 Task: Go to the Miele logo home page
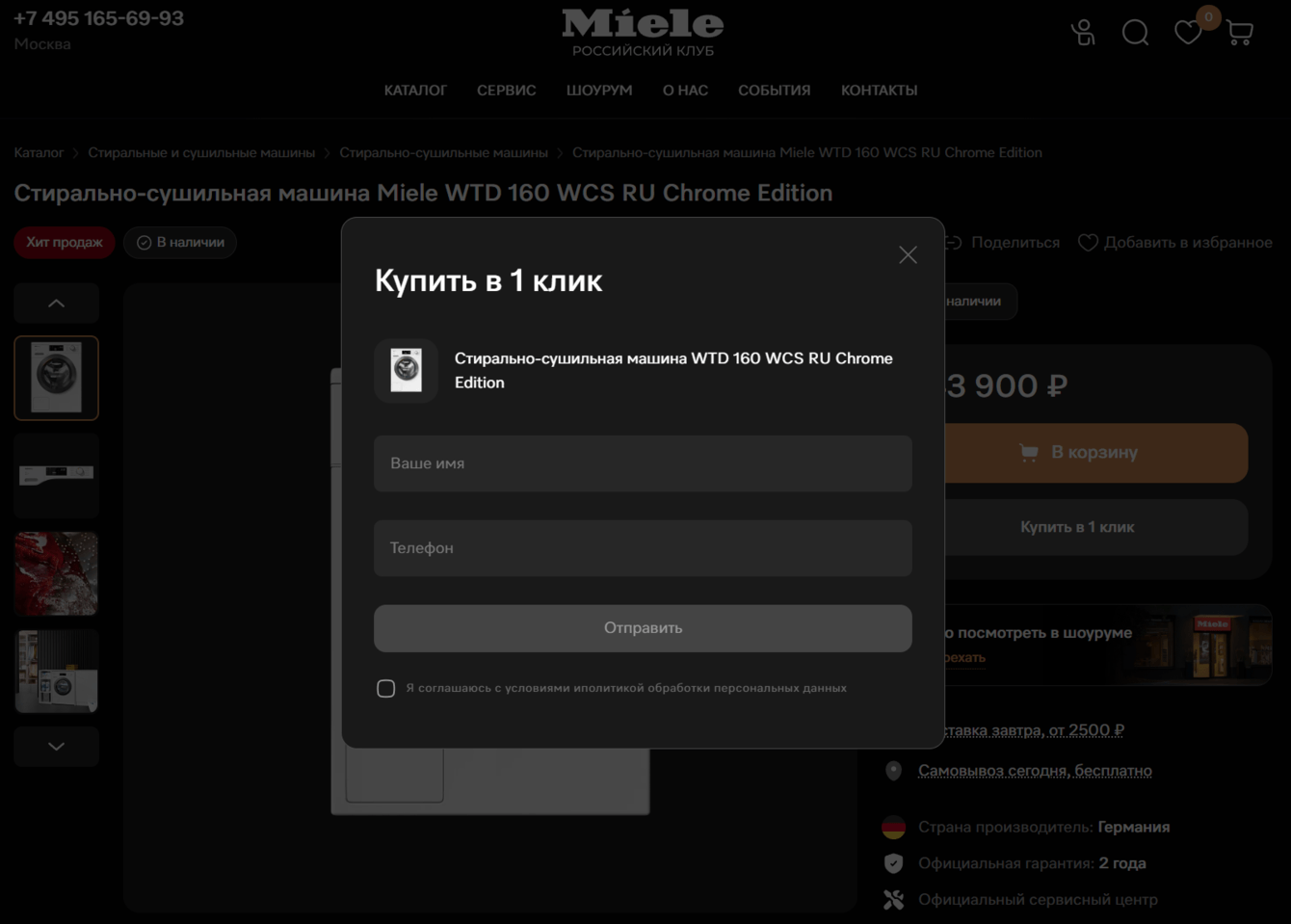(643, 33)
